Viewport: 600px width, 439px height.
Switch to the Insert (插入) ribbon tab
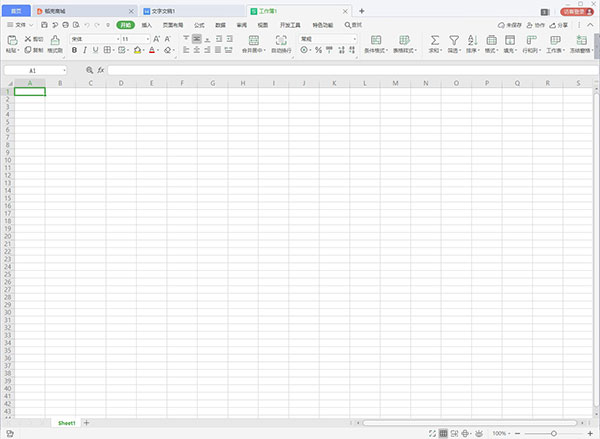[147, 25]
